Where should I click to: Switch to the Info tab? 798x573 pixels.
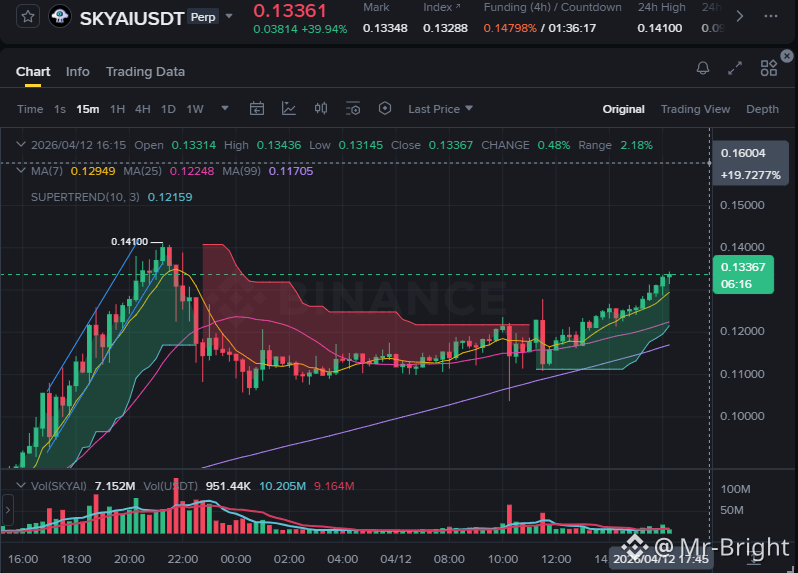pos(77,72)
